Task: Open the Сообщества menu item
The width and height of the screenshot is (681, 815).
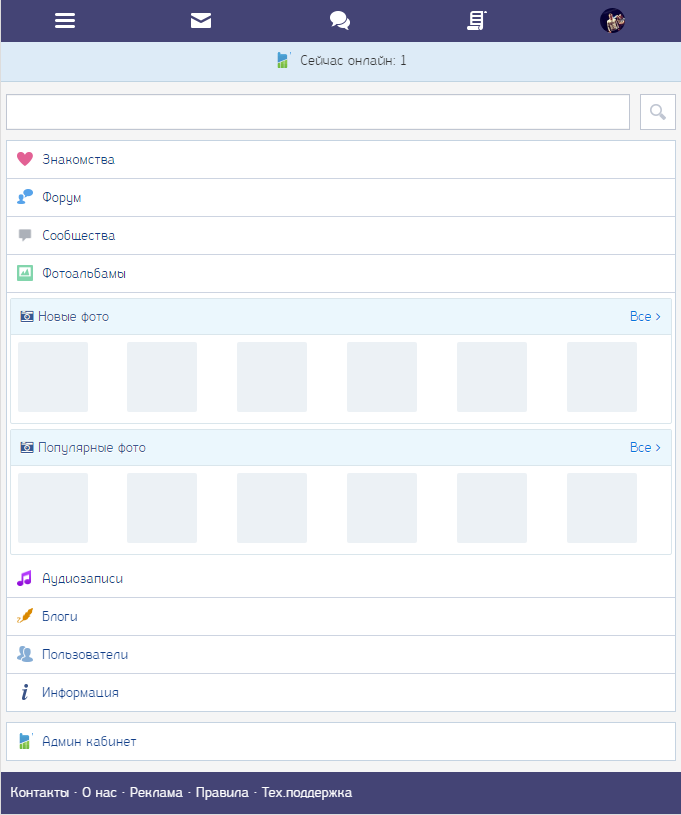Action: click(x=78, y=236)
